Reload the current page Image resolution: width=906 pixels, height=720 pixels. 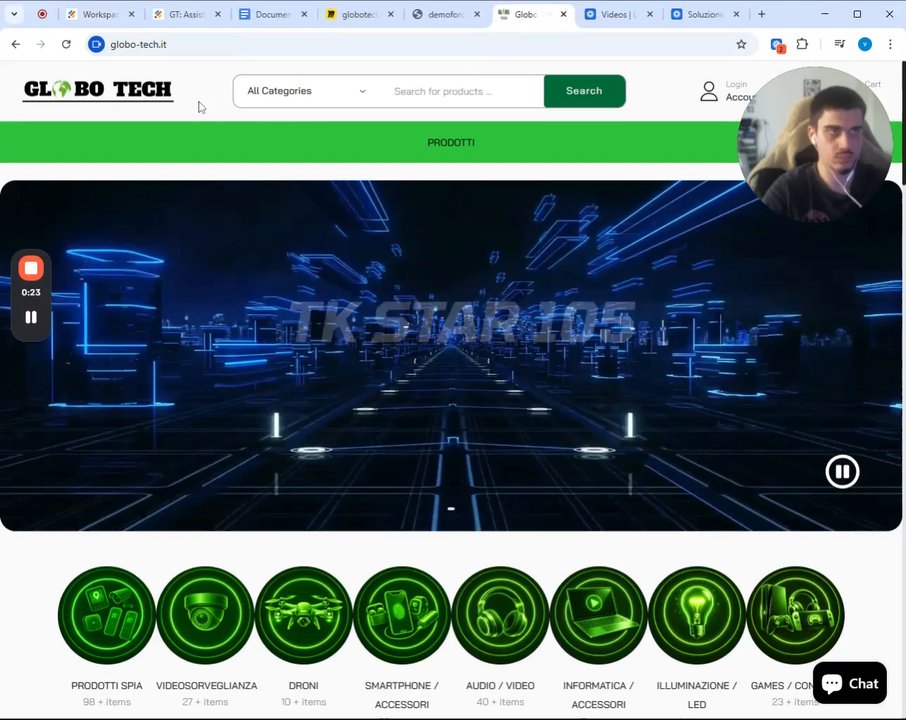tap(66, 44)
